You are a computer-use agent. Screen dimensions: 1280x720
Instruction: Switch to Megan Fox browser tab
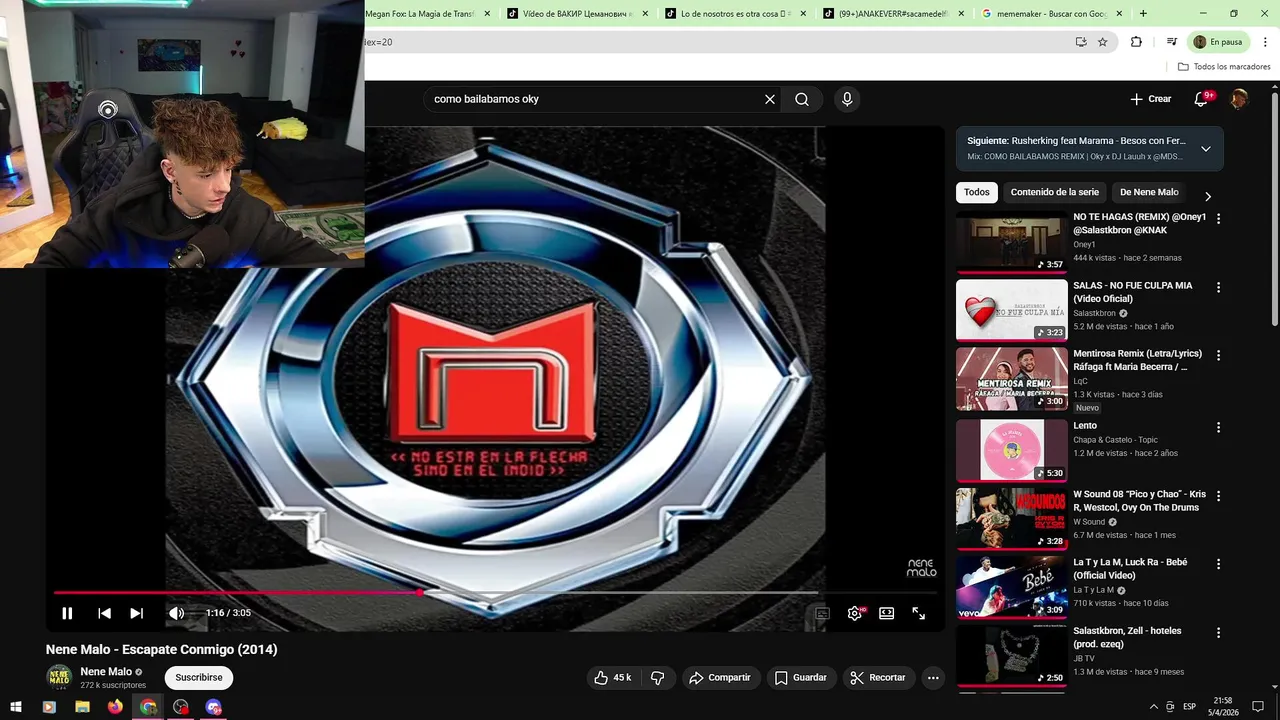[420, 14]
